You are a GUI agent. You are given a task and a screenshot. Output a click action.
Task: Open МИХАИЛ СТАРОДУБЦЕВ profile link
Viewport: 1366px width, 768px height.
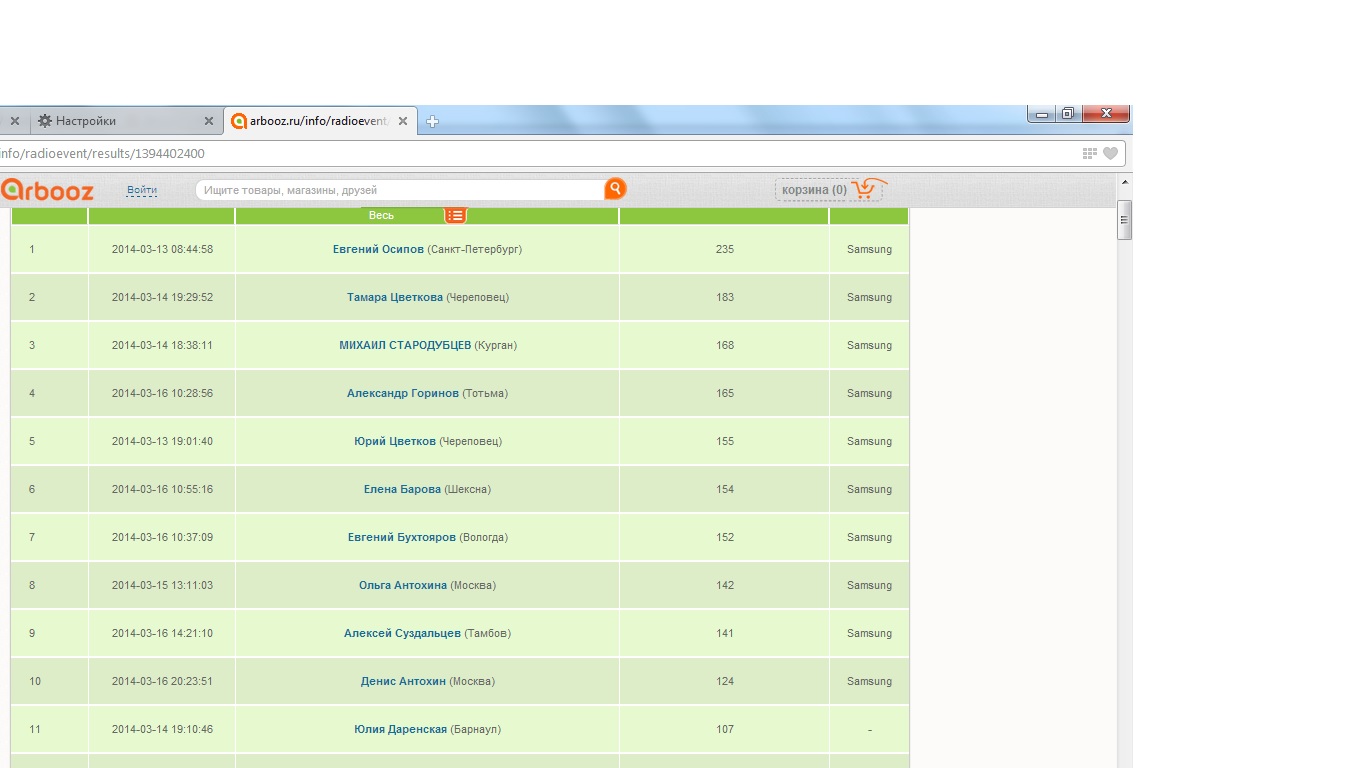(x=405, y=345)
